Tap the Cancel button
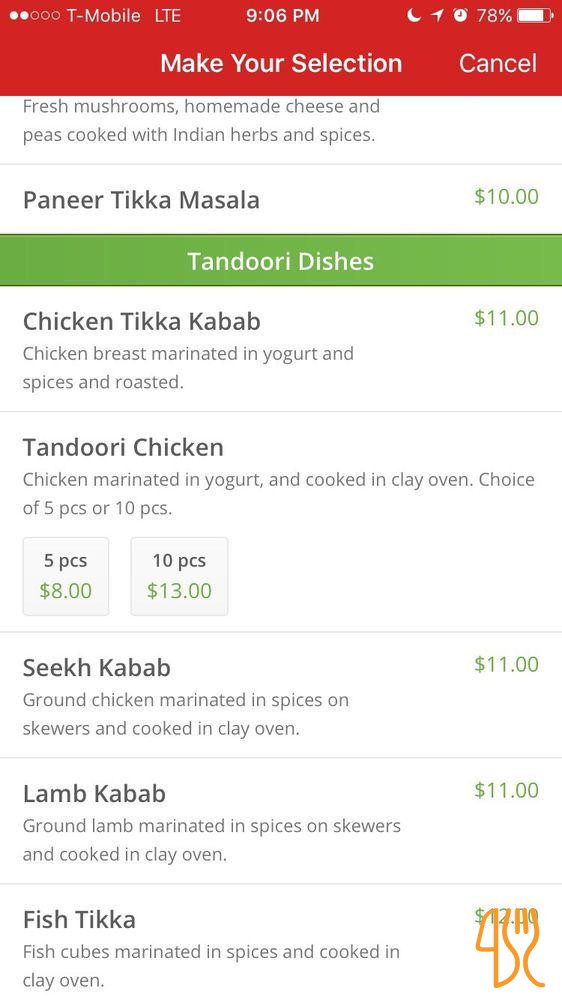The width and height of the screenshot is (562, 1000). 498,63
